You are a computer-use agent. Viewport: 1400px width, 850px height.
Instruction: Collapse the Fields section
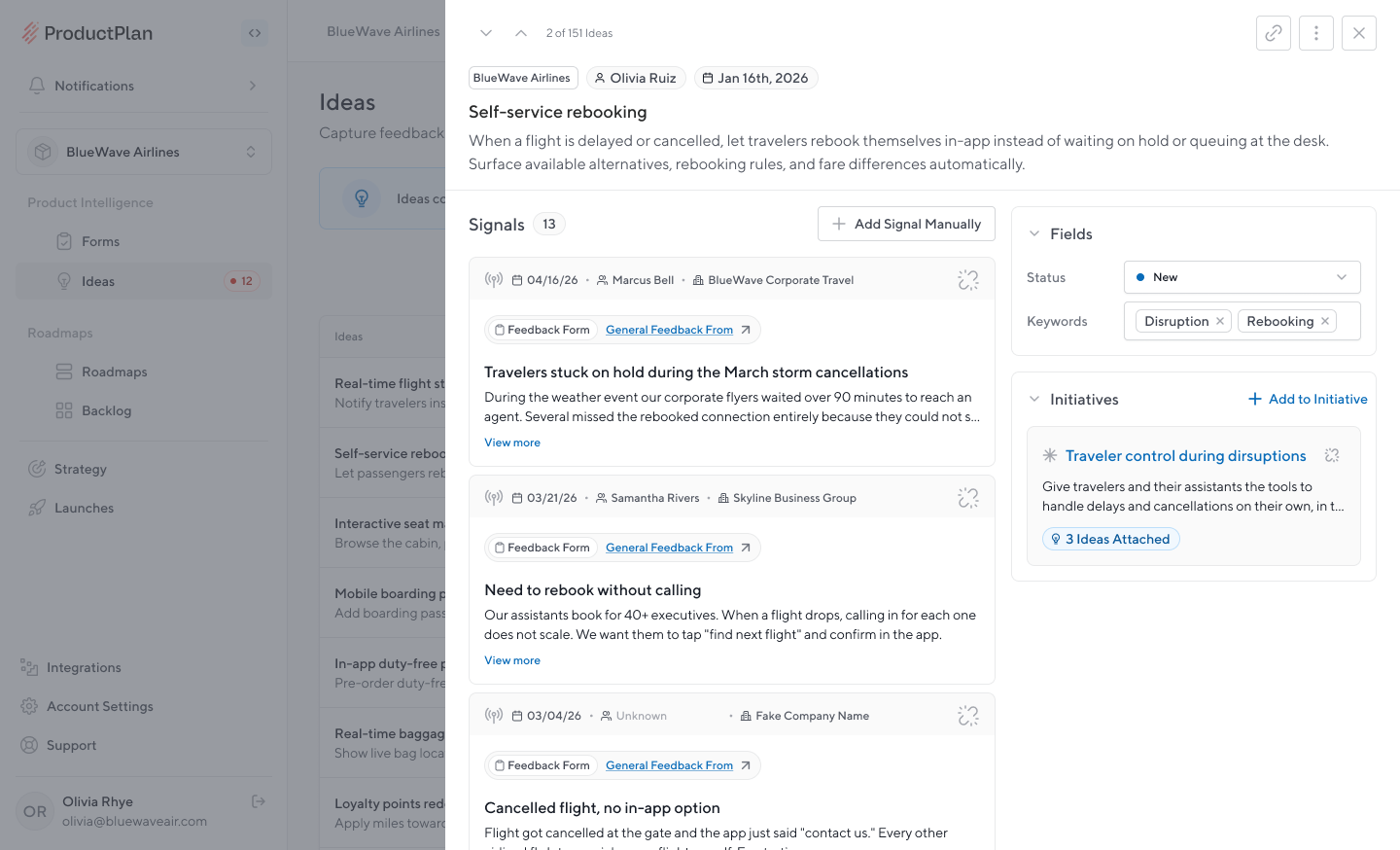1034,233
